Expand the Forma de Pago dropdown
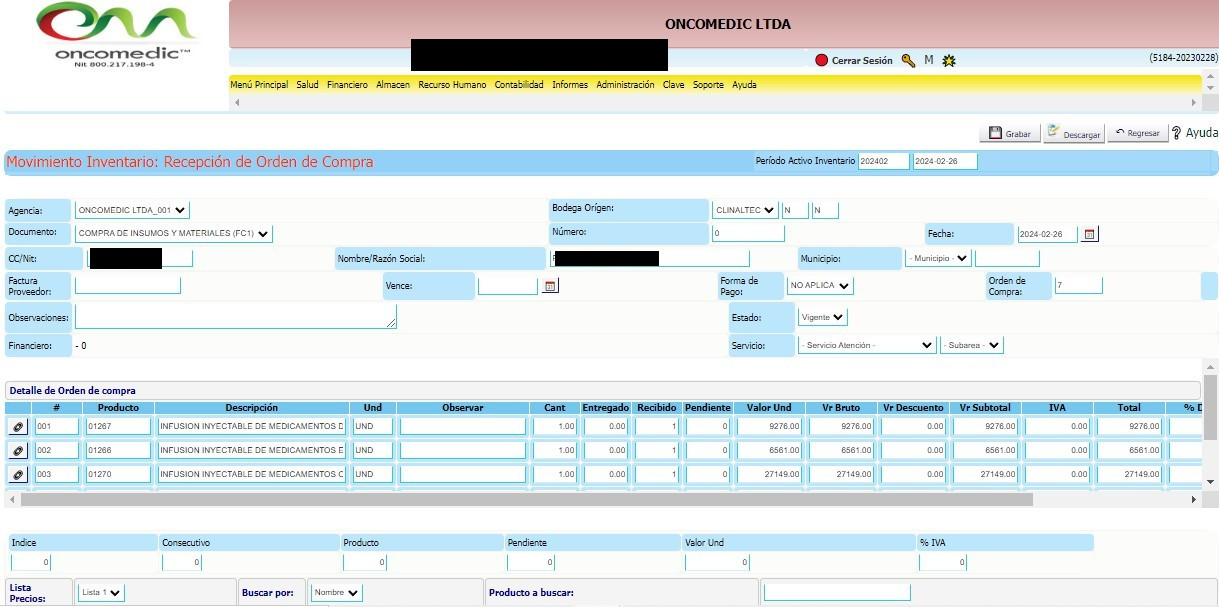The width and height of the screenshot is (1219, 607). (820, 286)
